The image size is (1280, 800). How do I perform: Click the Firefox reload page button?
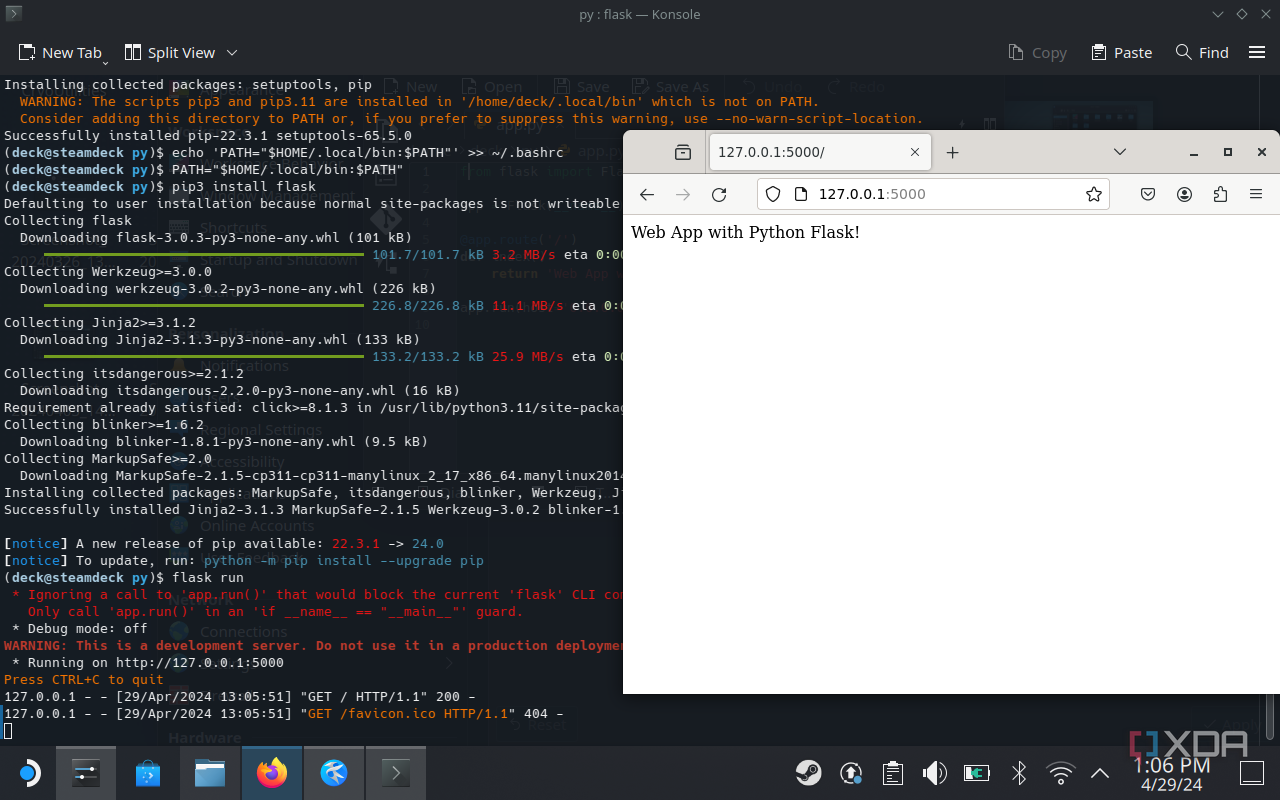[718, 195]
